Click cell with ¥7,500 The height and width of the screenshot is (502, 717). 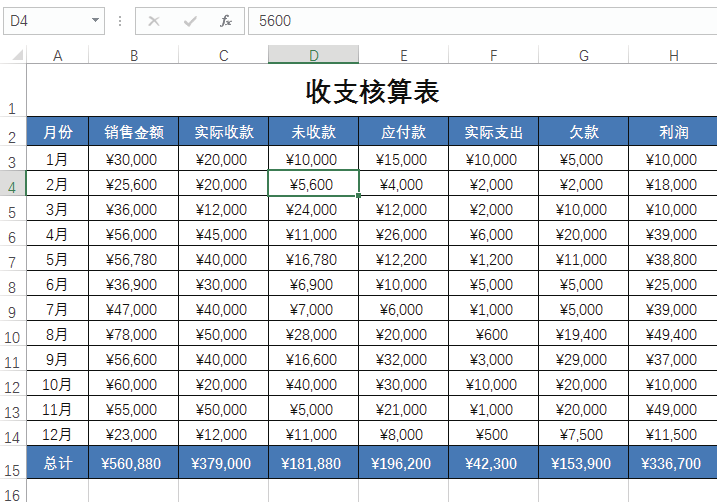(584, 434)
